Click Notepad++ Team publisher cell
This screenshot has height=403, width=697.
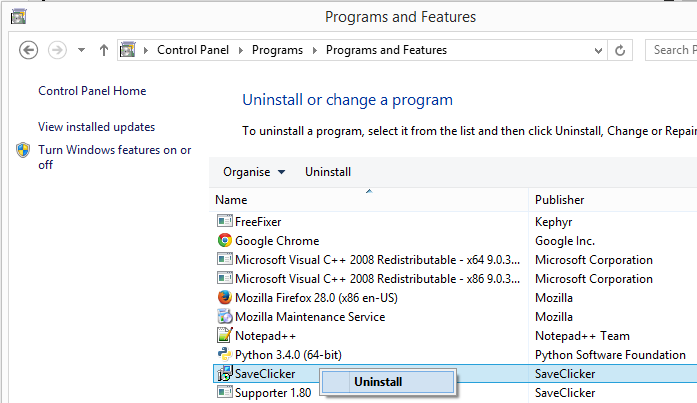pyautogui.click(x=582, y=336)
